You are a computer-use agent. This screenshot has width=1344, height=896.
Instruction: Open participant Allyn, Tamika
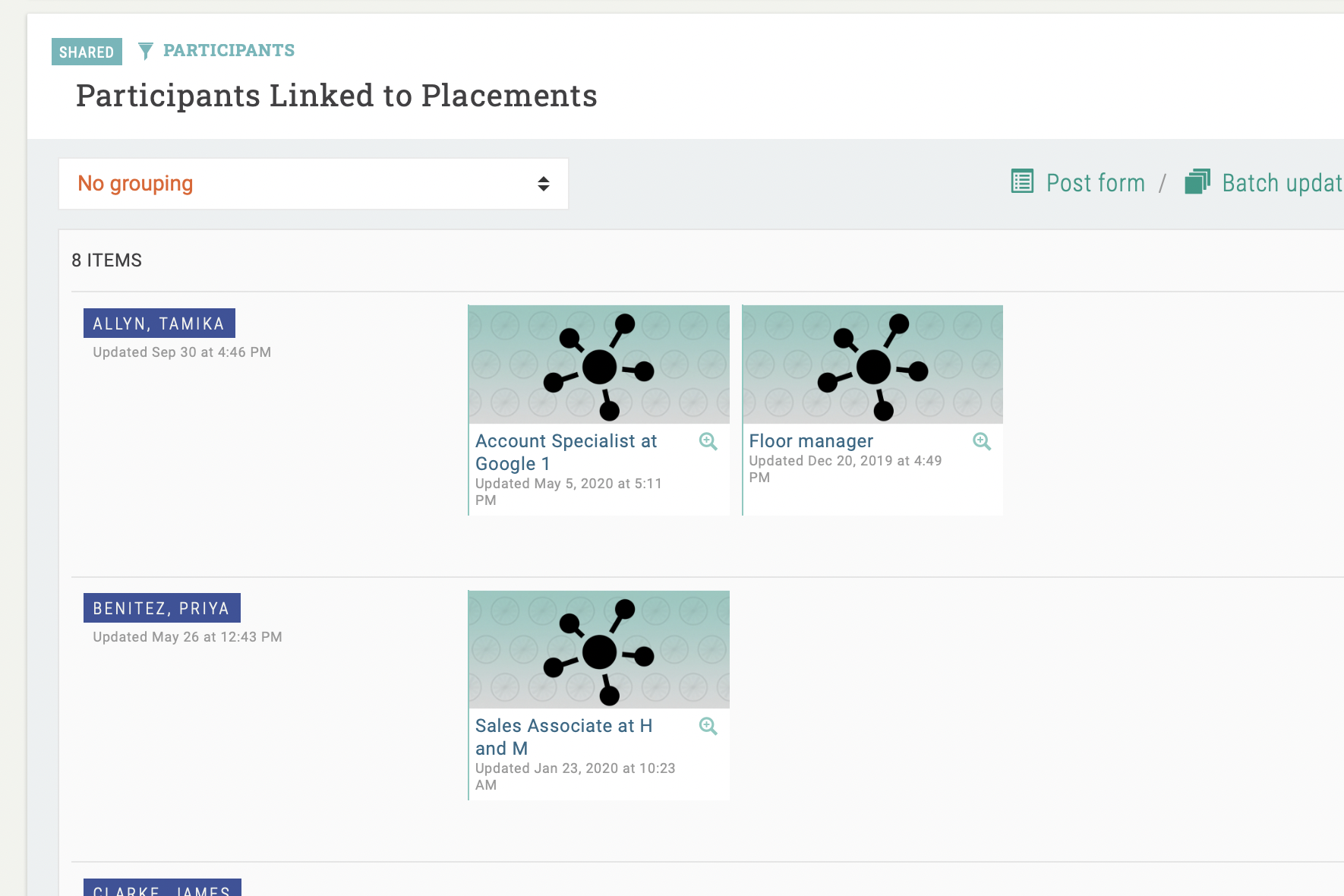click(159, 323)
